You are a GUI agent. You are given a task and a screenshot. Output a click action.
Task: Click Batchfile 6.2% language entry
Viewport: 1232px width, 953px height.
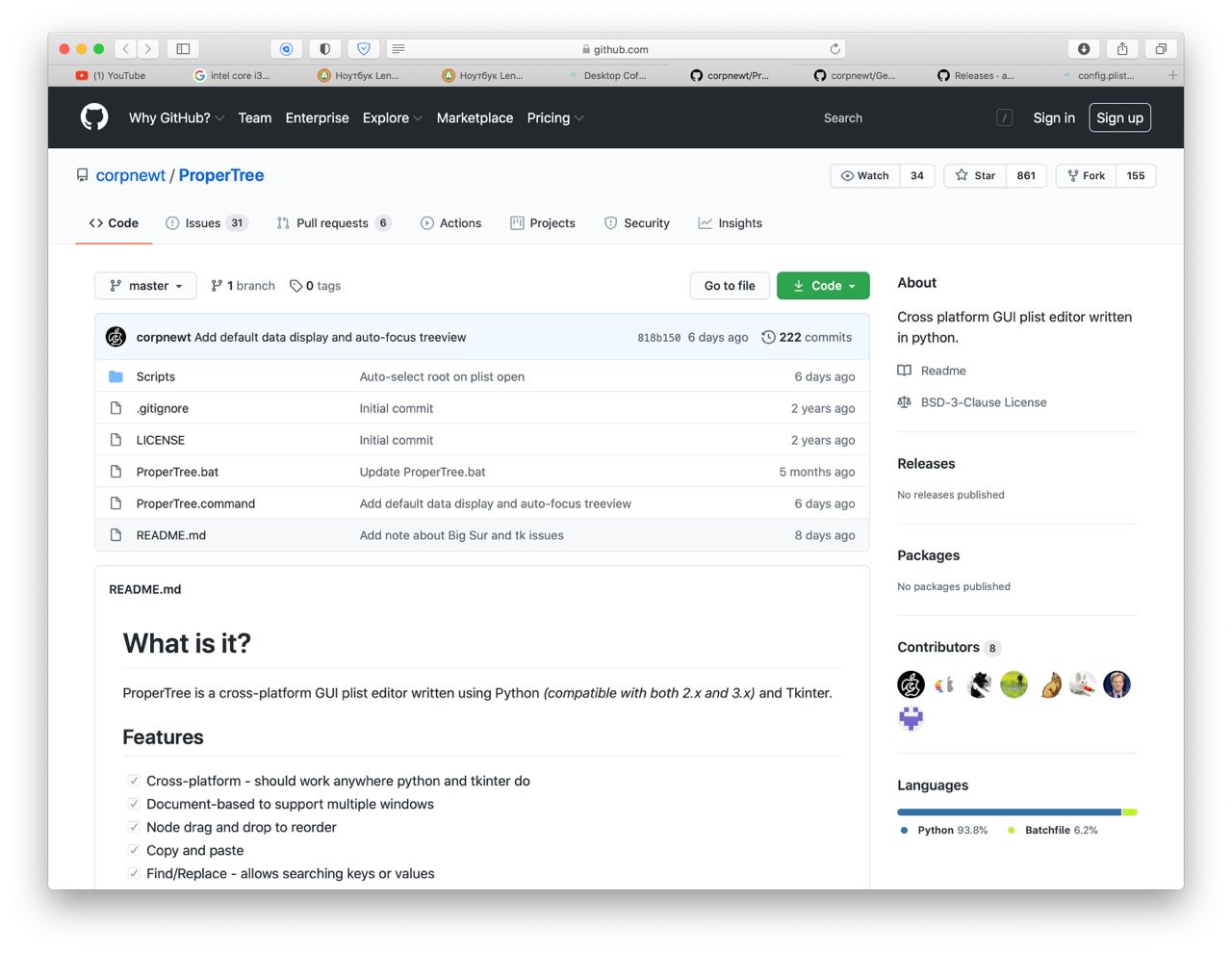1052,830
